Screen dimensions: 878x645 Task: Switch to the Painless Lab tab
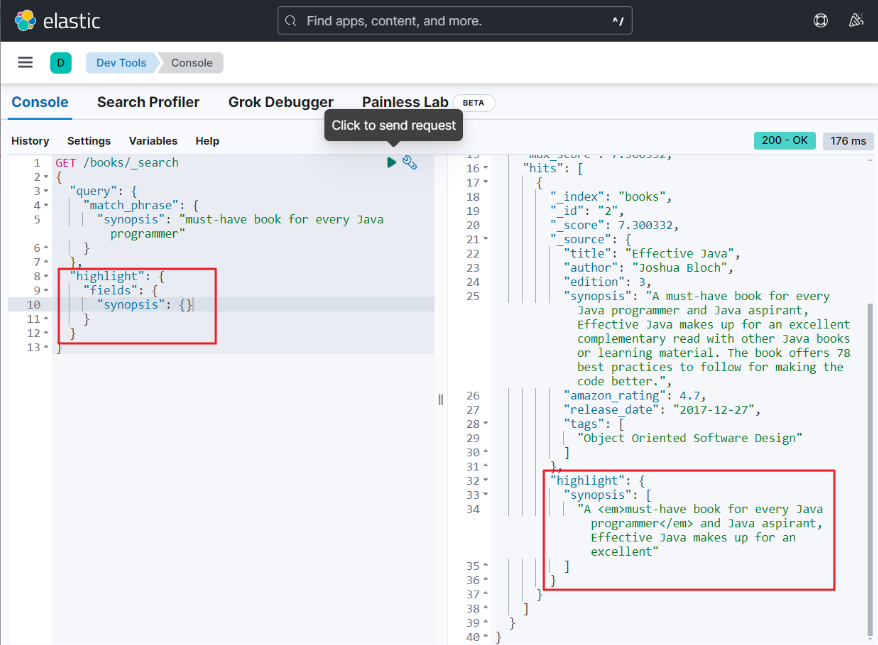pyautogui.click(x=405, y=102)
